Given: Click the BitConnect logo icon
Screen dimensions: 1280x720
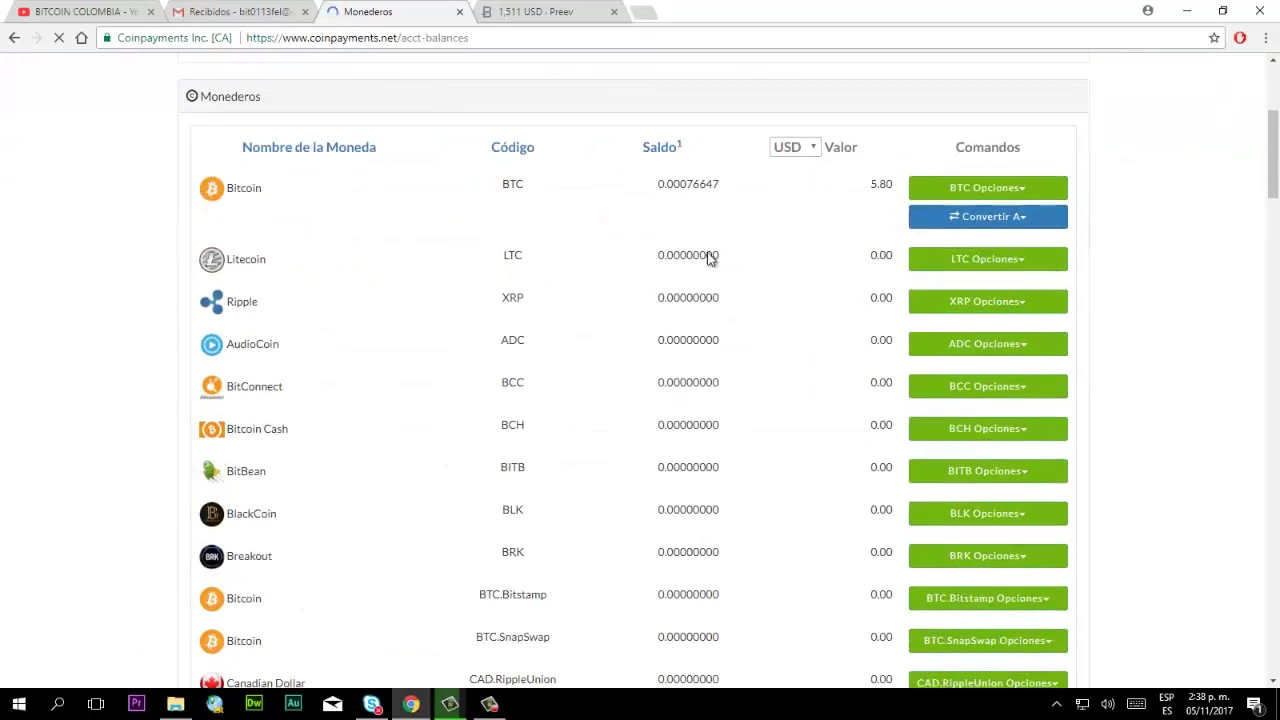Looking at the screenshot, I should [x=211, y=387].
